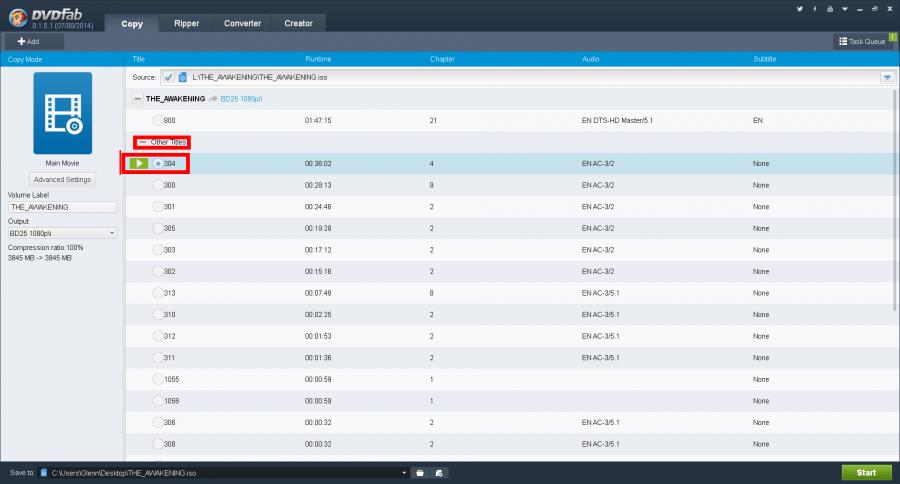900x484 pixels.
Task: Click the Volume Label text field
Action: click(62, 207)
